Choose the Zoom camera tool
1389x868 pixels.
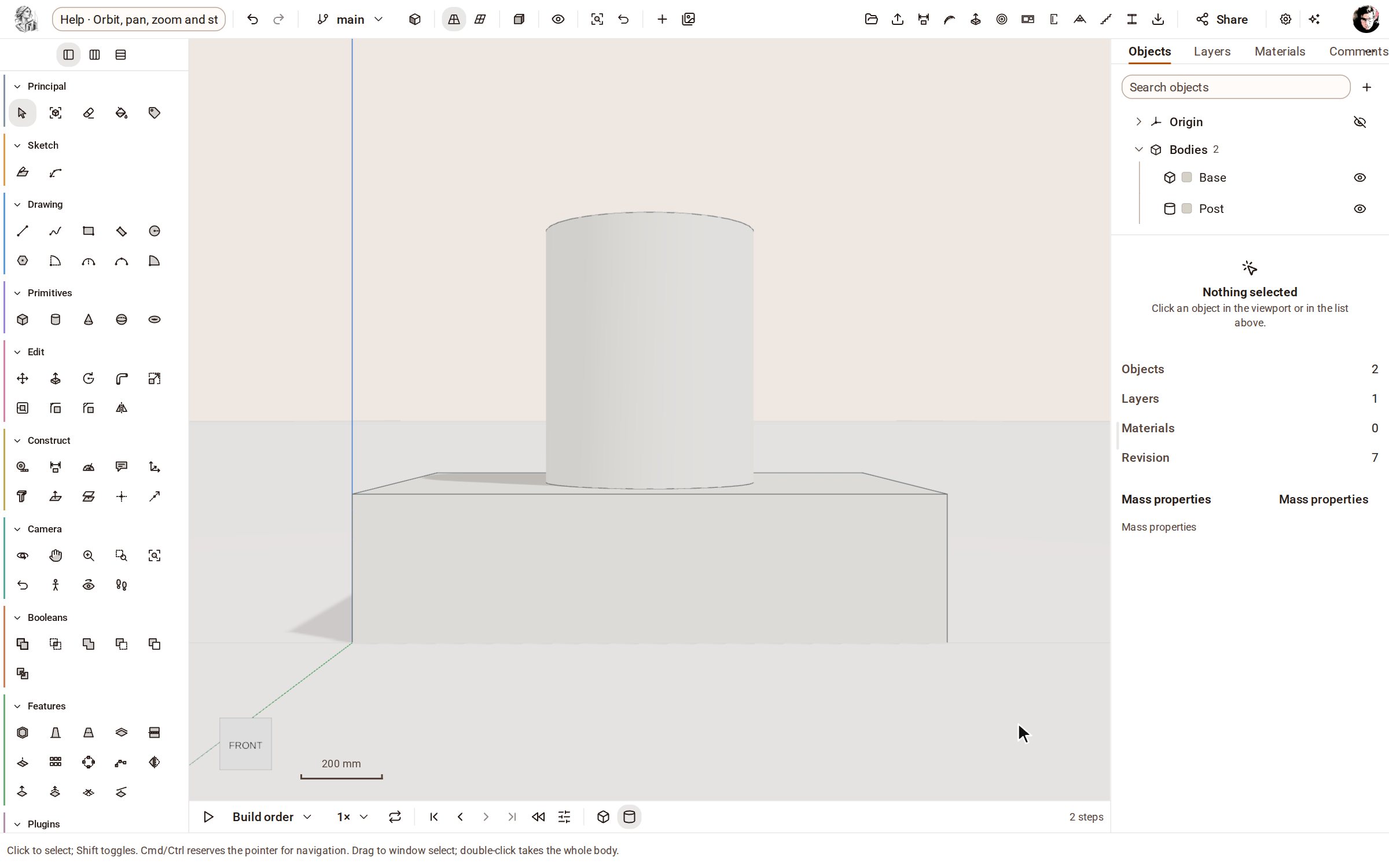pos(89,556)
